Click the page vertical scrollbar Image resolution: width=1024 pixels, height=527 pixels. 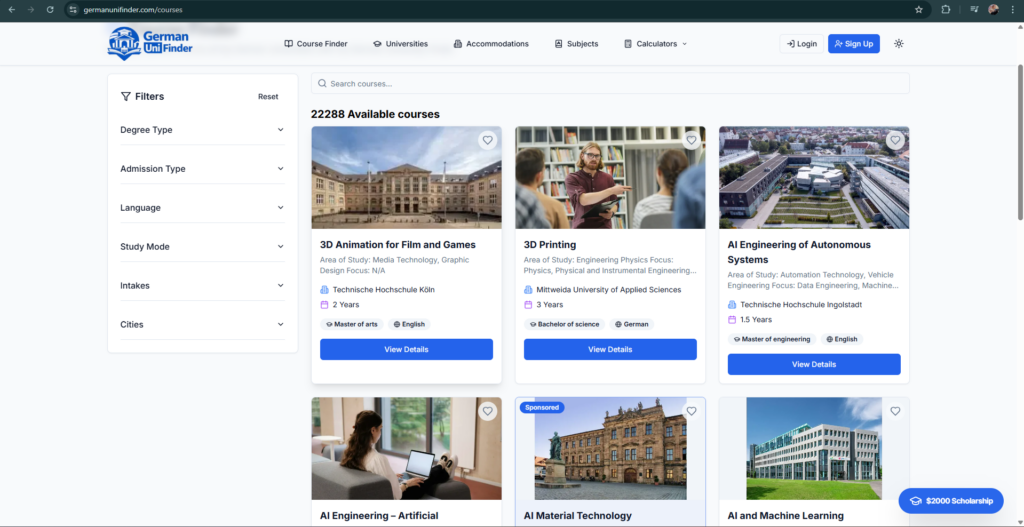coord(1020,142)
